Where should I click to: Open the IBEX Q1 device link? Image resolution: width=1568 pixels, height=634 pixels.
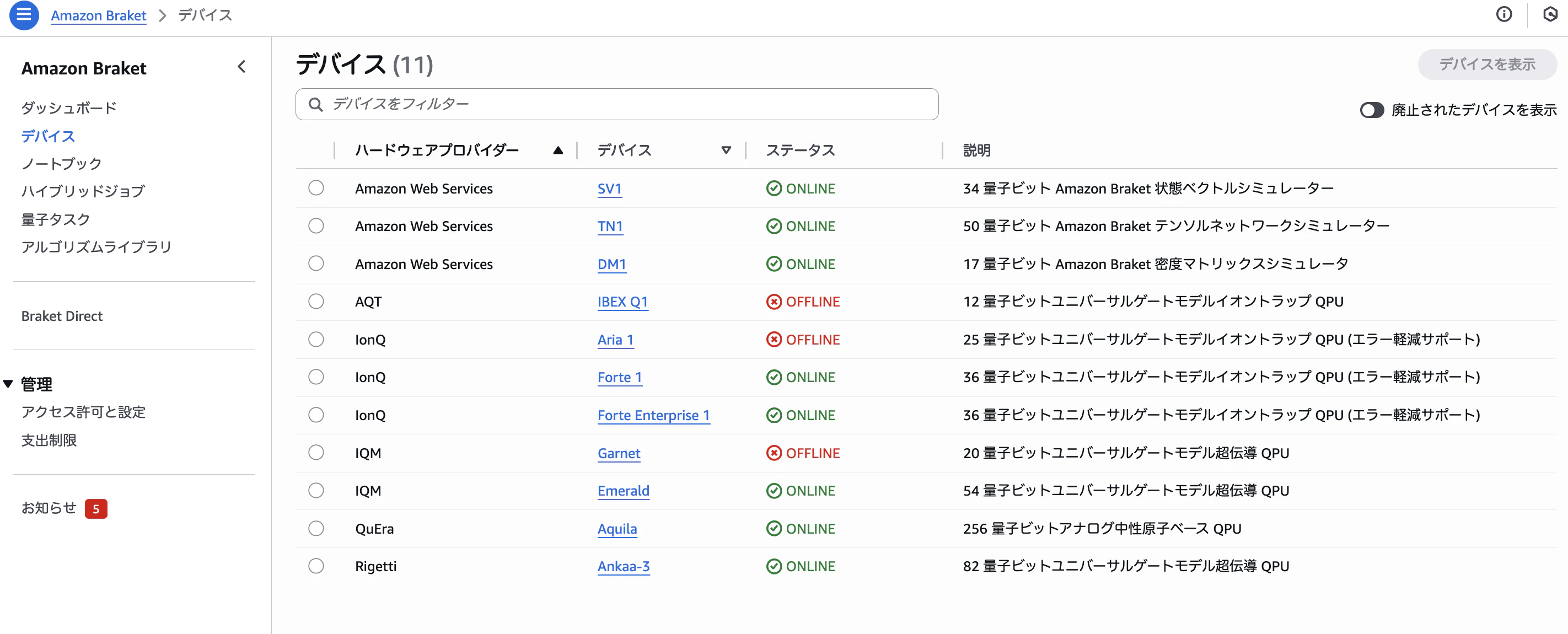(622, 302)
